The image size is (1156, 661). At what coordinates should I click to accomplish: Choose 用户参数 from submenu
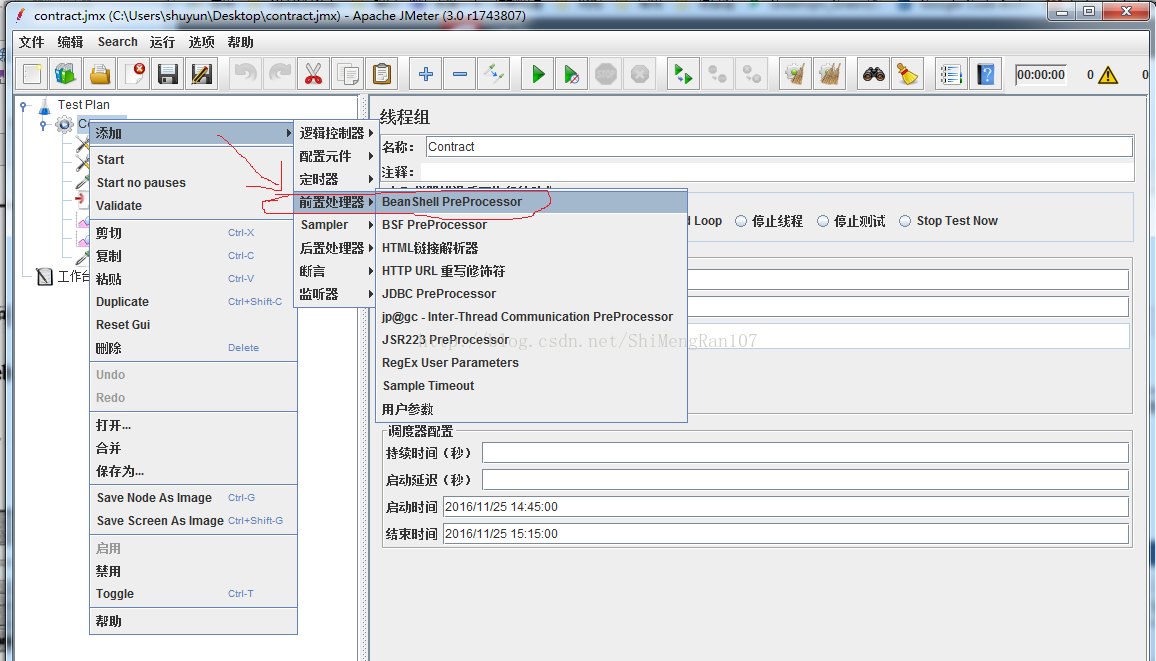[x=532, y=409]
